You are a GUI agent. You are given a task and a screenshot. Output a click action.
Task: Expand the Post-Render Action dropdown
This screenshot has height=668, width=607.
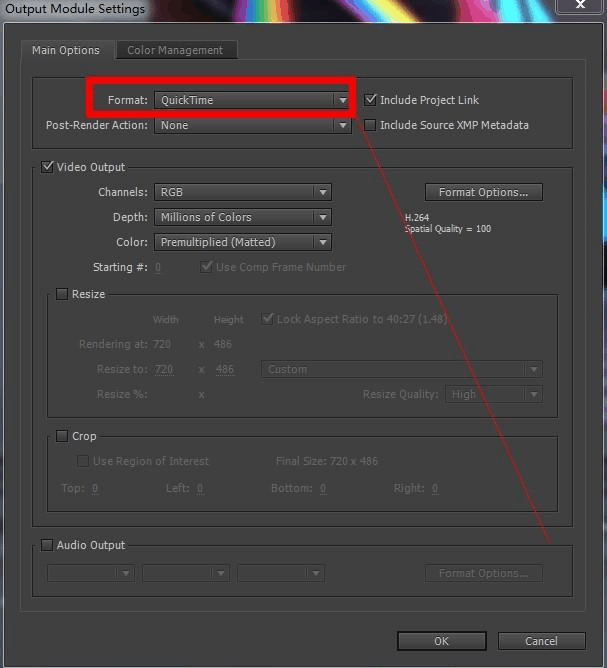point(252,126)
